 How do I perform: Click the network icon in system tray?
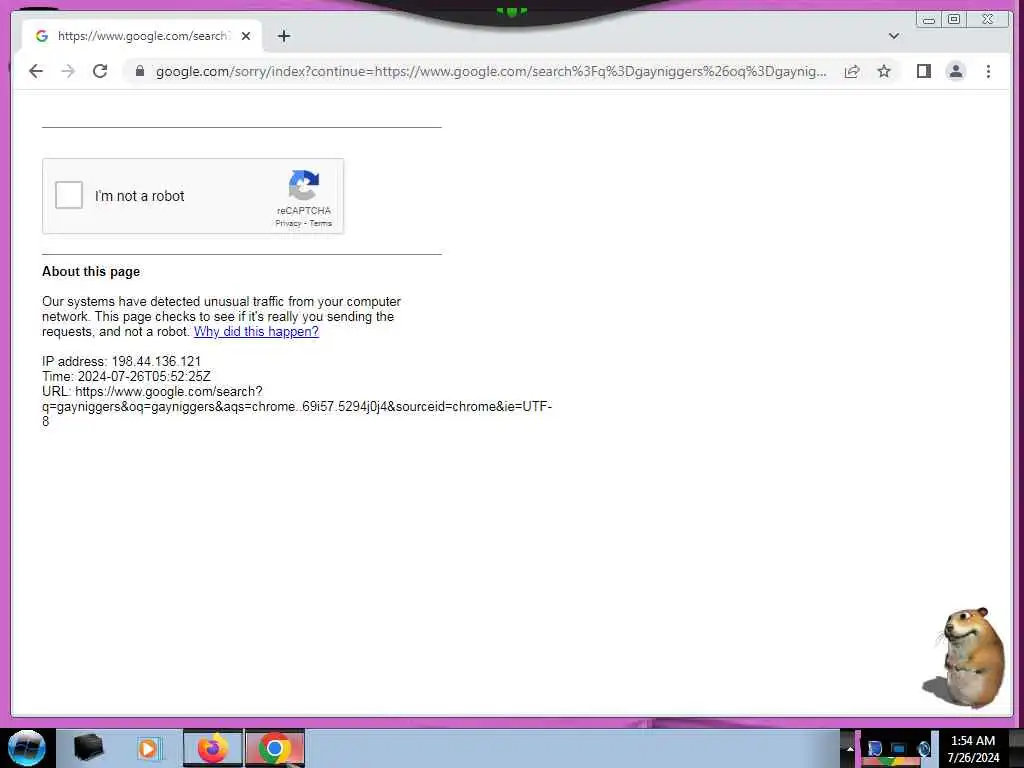pos(899,748)
